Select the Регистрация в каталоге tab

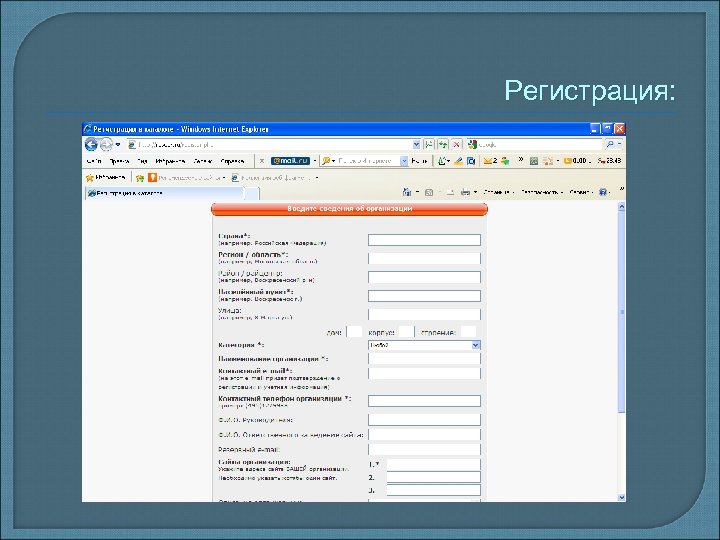164,193
